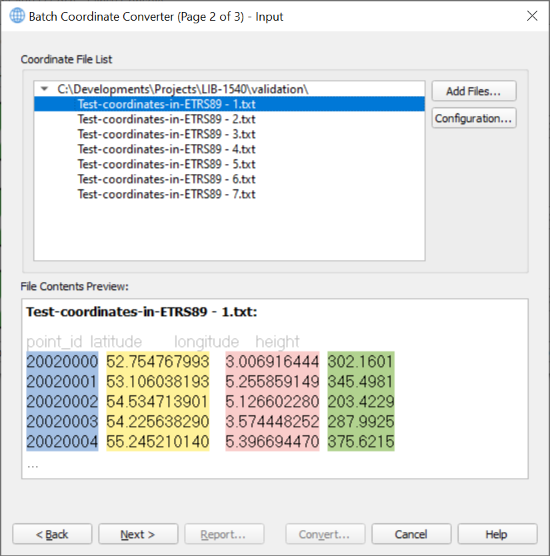Open Help for this wizard
The width and height of the screenshot is (550, 556).
[x=497, y=534]
